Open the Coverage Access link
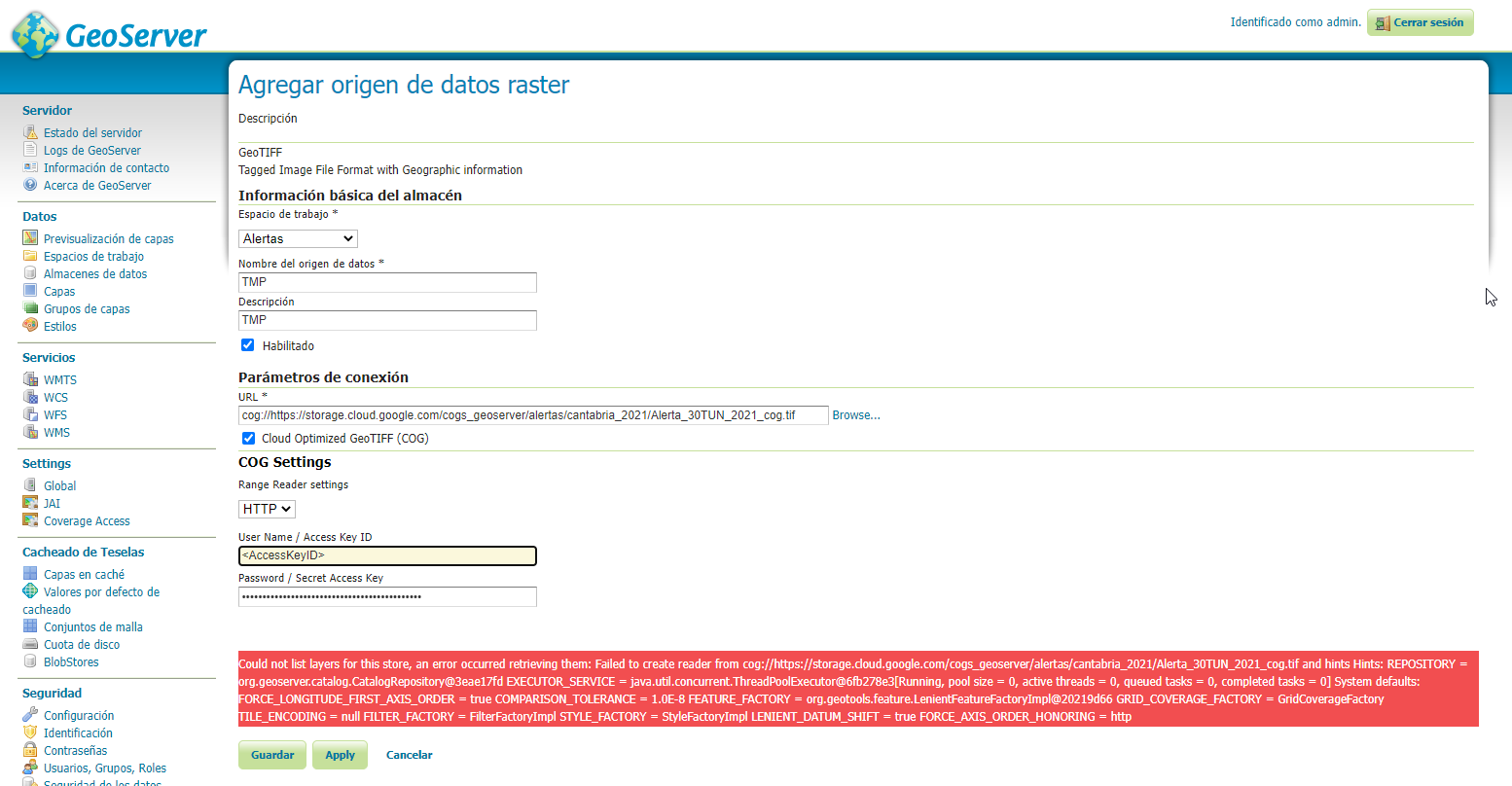1512x786 pixels. coord(87,520)
